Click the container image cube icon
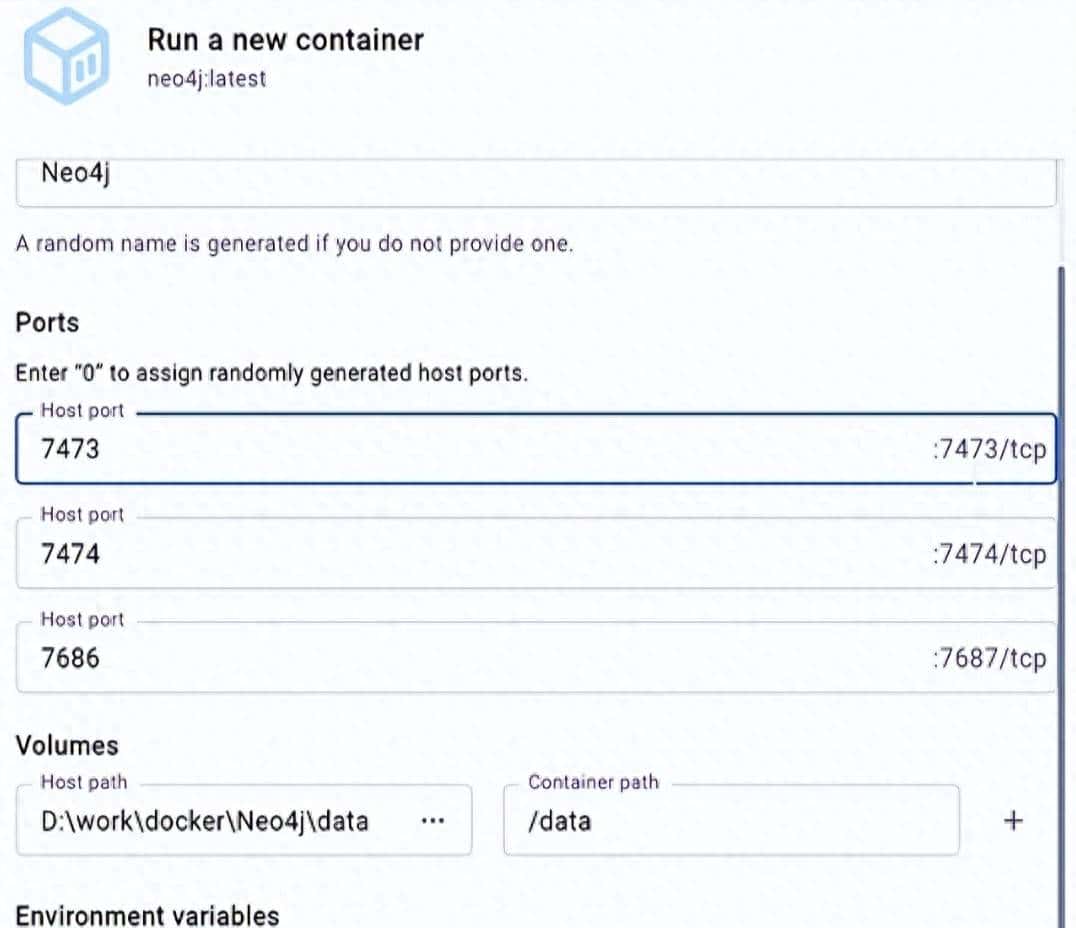Image resolution: width=1076 pixels, height=928 pixels. [x=66, y=55]
